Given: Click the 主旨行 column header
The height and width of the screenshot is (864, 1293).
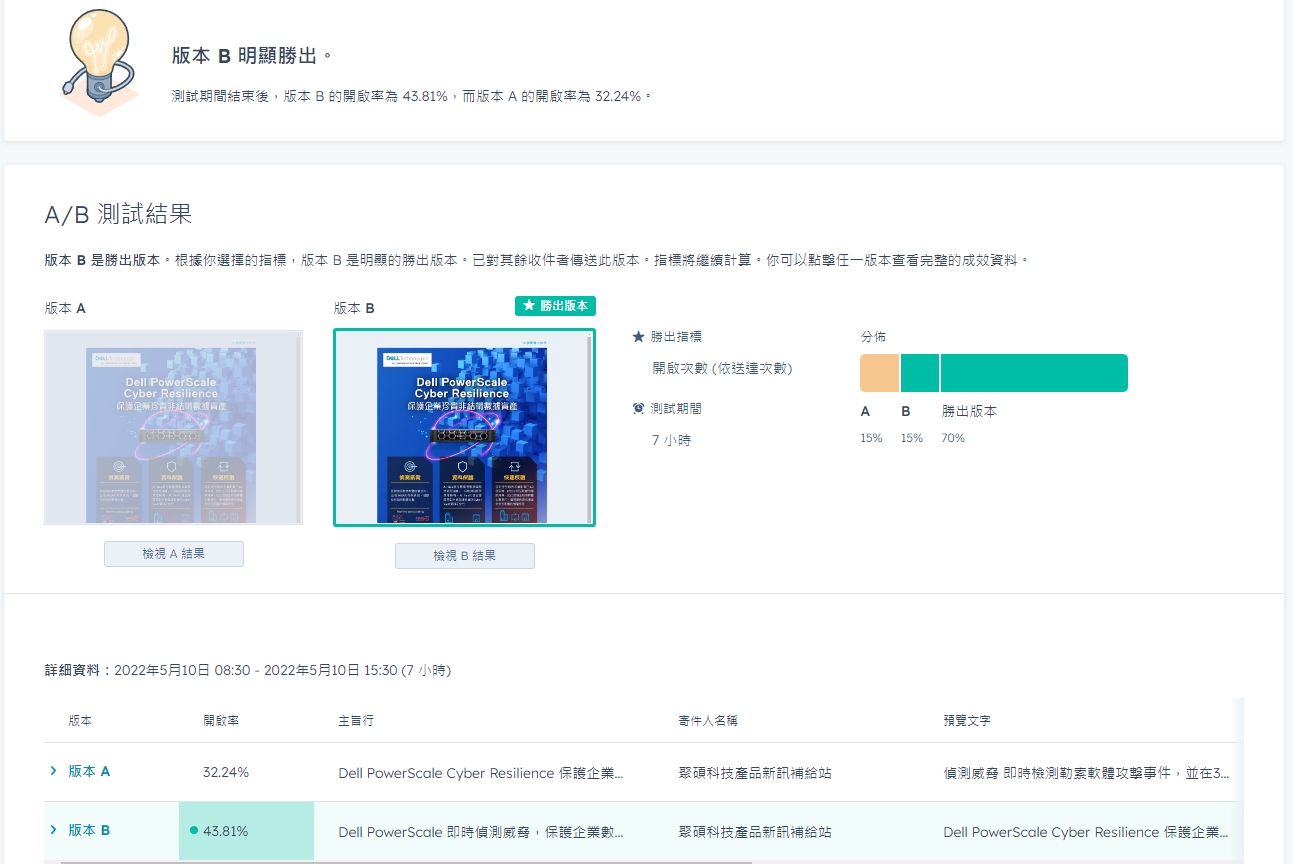Looking at the screenshot, I should 356,720.
